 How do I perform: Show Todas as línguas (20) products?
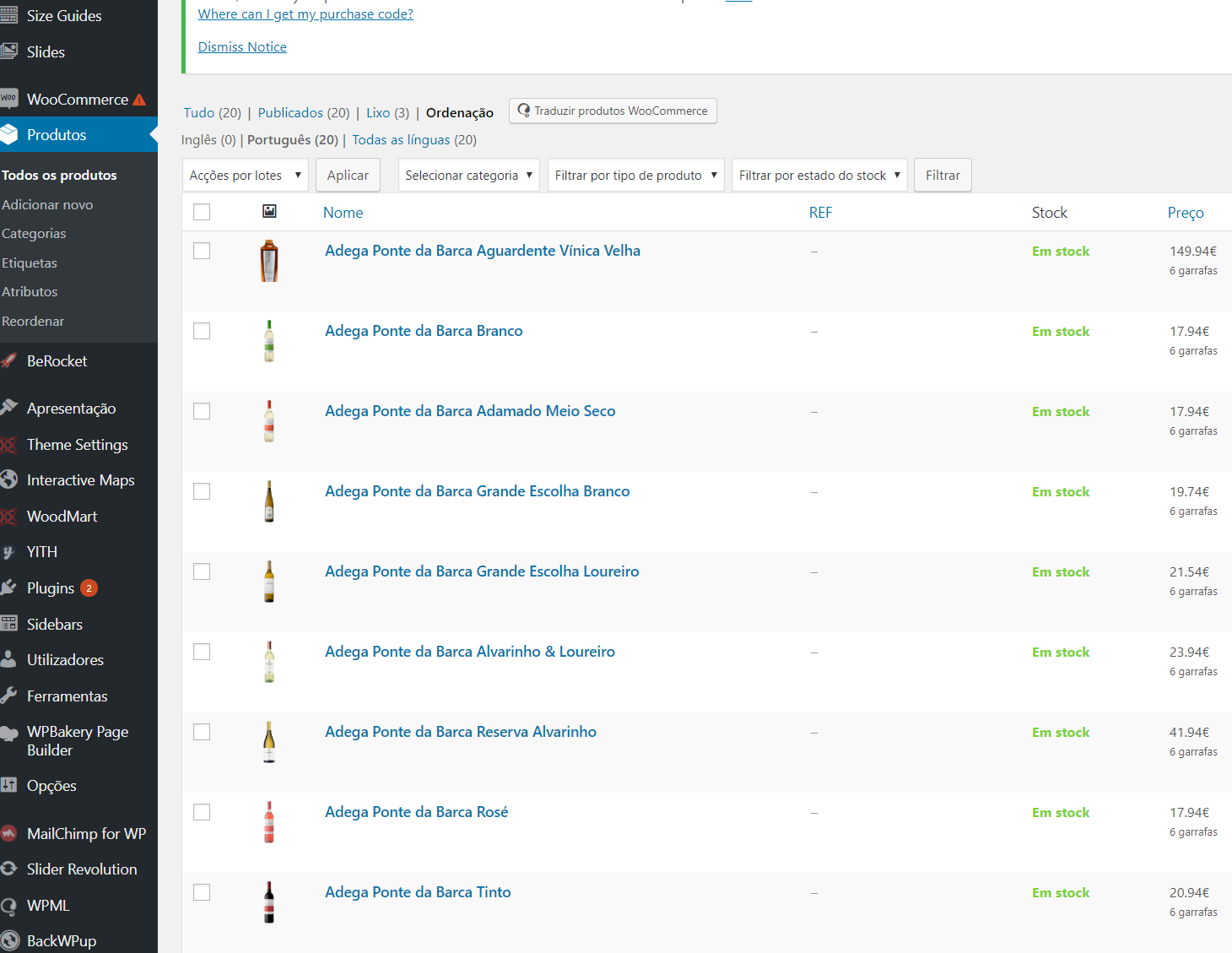click(x=414, y=139)
